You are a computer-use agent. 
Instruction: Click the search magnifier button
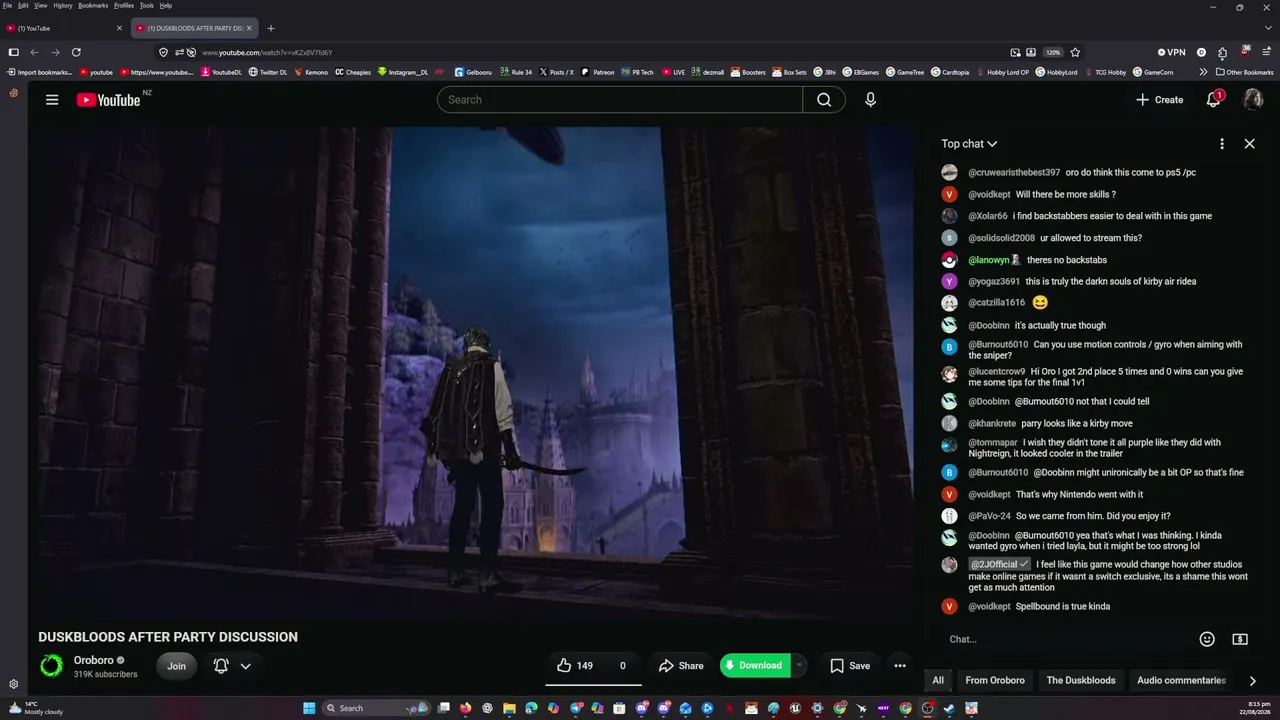pos(824,100)
